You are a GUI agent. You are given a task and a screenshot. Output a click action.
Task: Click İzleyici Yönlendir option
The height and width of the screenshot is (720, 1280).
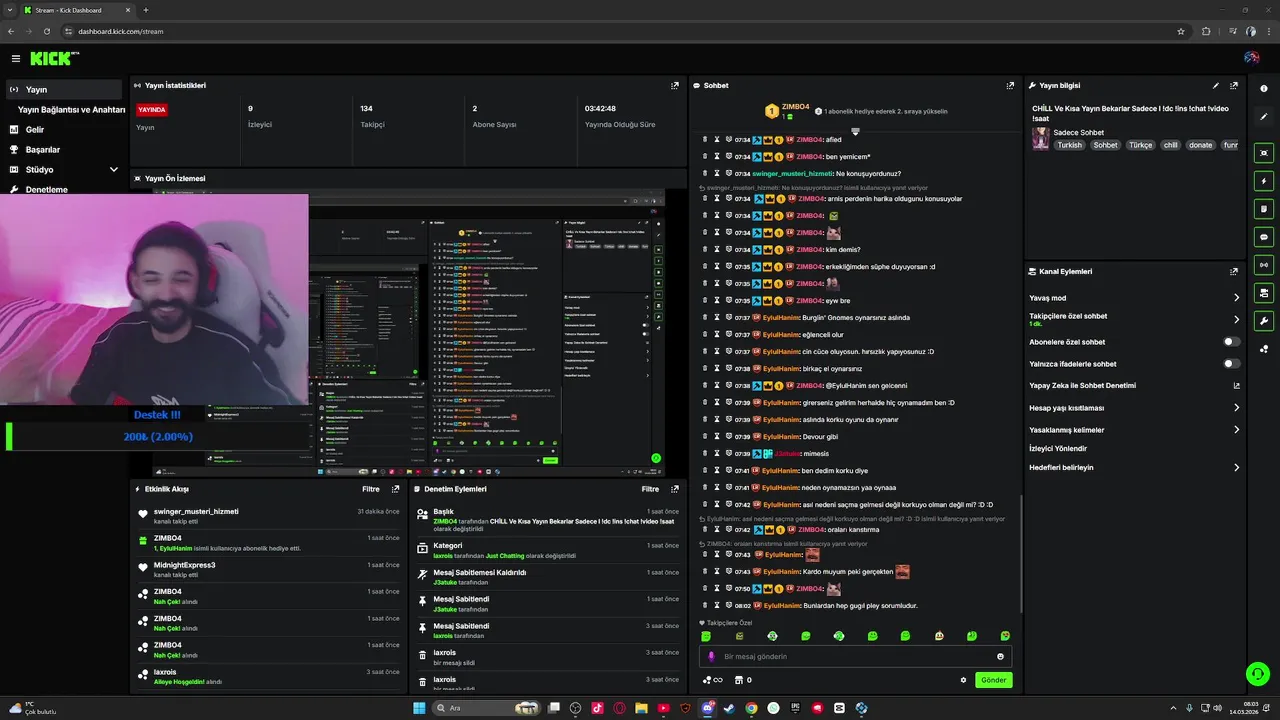1058,449
